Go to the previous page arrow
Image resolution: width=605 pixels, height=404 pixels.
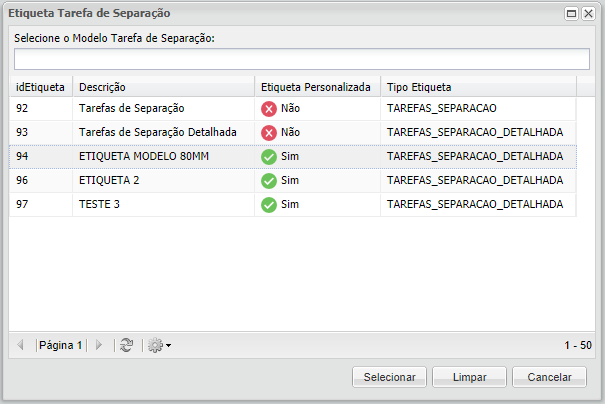[21, 345]
